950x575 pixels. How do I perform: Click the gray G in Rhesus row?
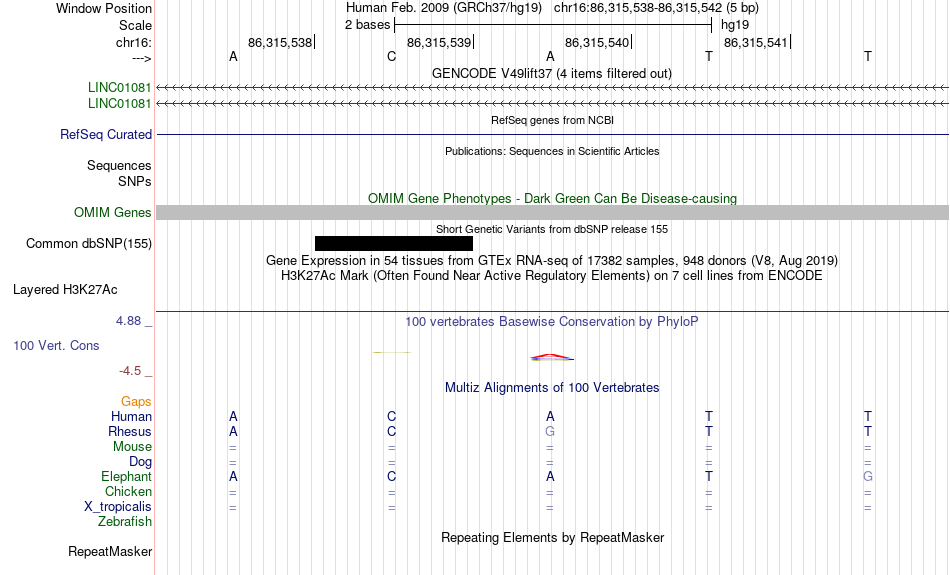550,431
